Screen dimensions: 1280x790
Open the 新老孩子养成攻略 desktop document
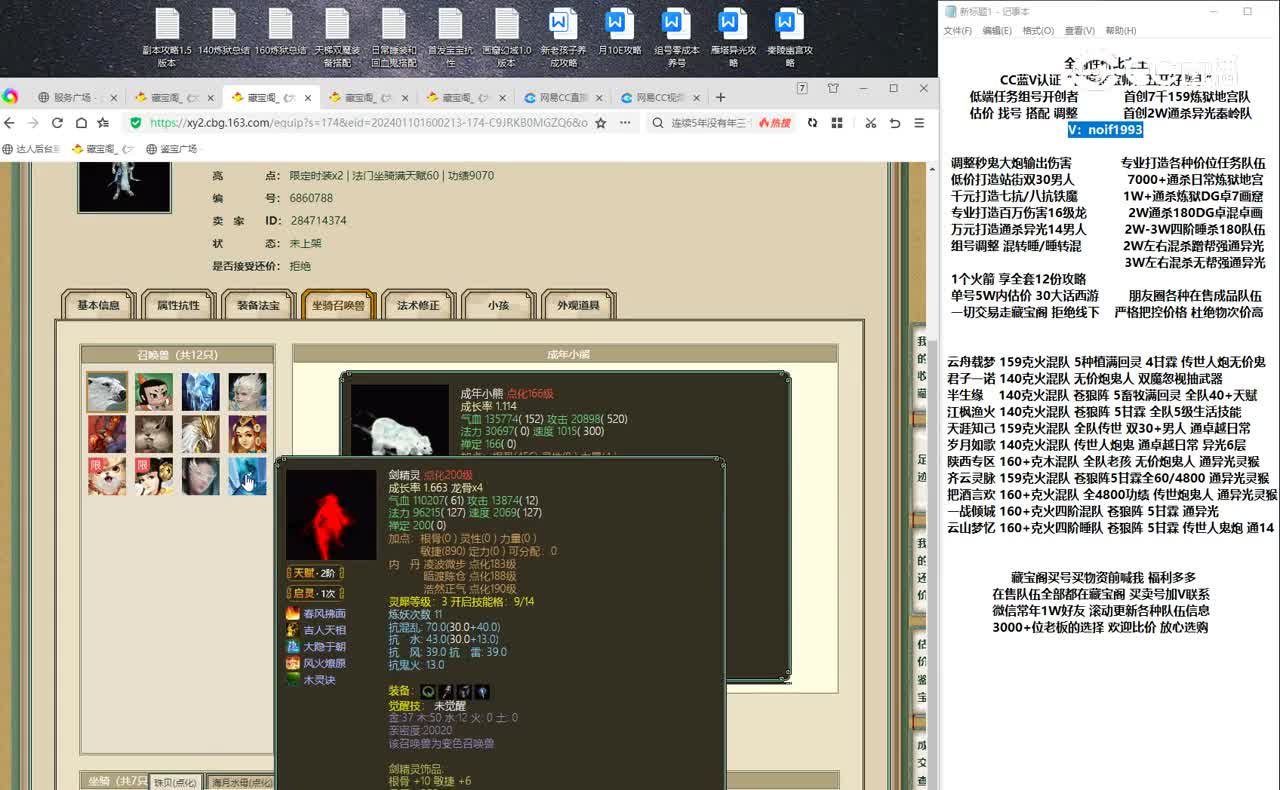pos(563,38)
